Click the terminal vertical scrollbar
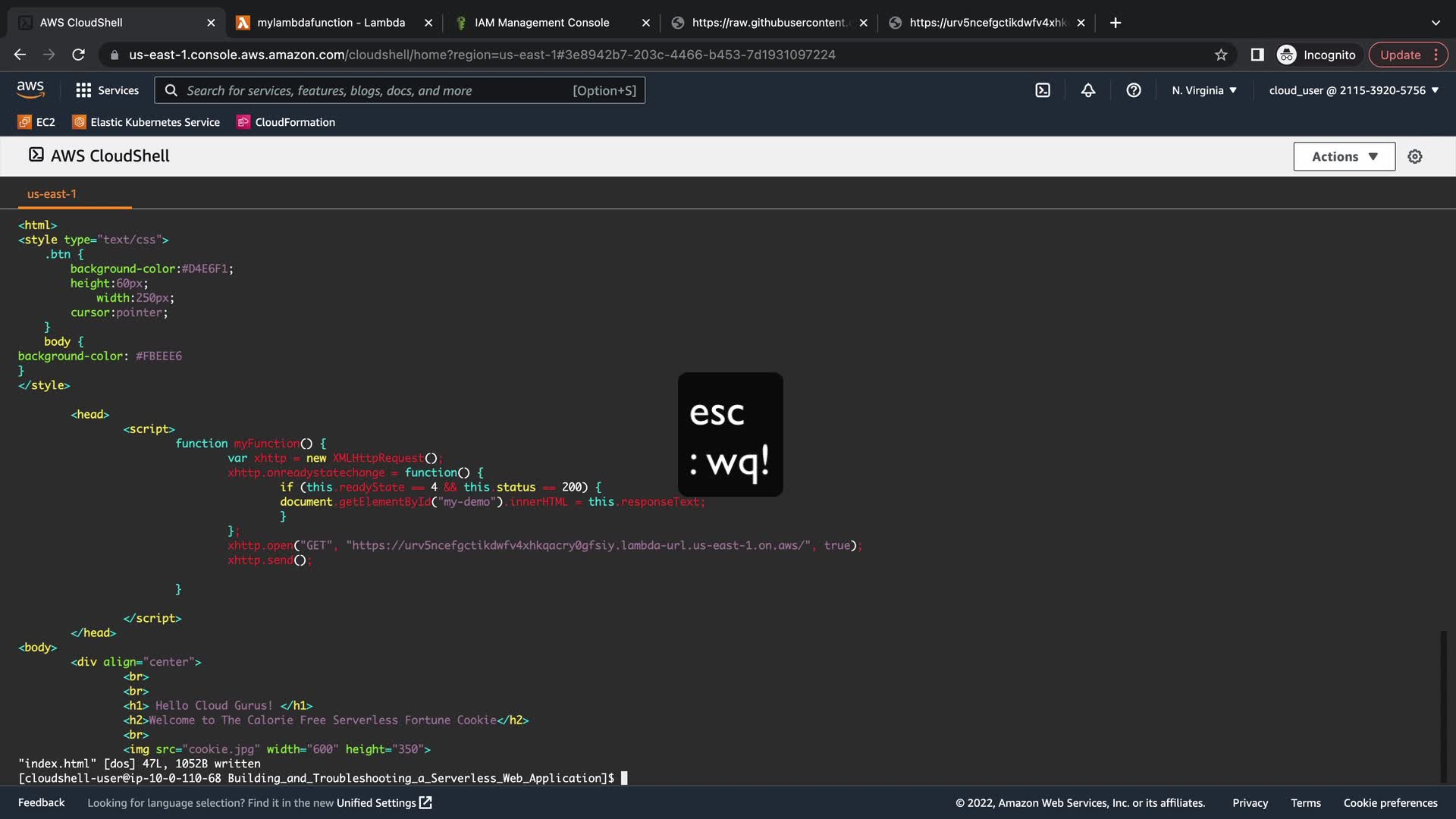This screenshot has width=1456, height=819. (1443, 705)
